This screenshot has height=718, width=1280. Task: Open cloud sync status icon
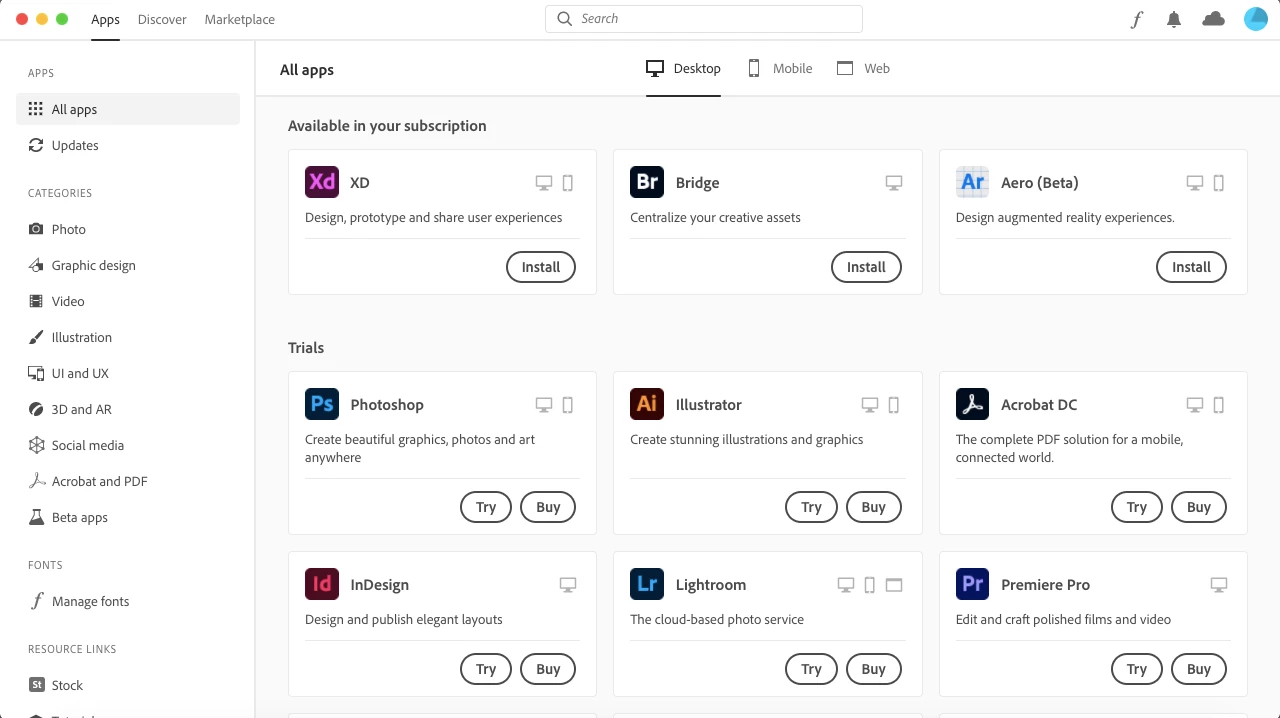tap(1213, 19)
